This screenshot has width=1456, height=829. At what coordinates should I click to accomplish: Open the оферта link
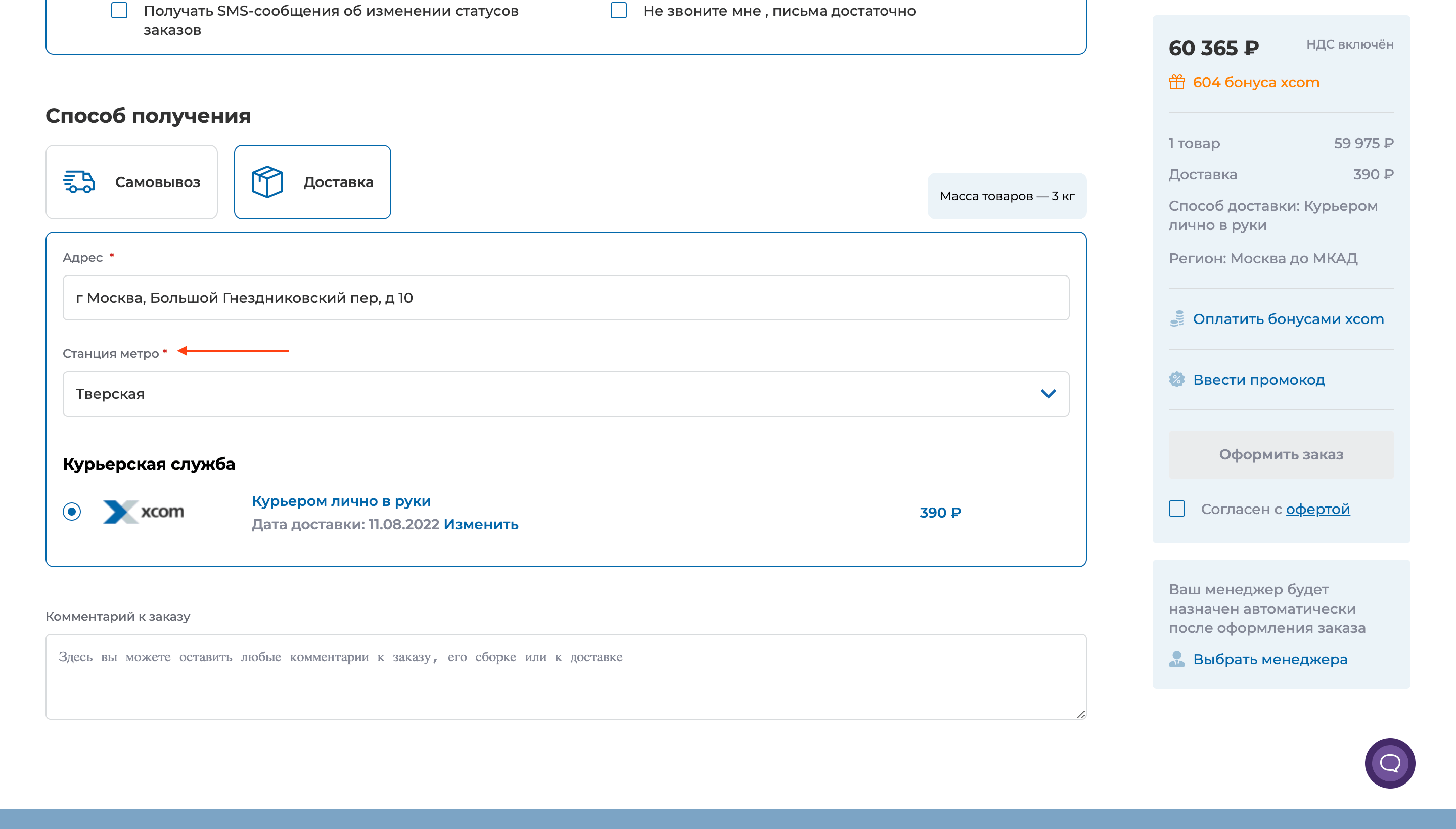[1317, 509]
